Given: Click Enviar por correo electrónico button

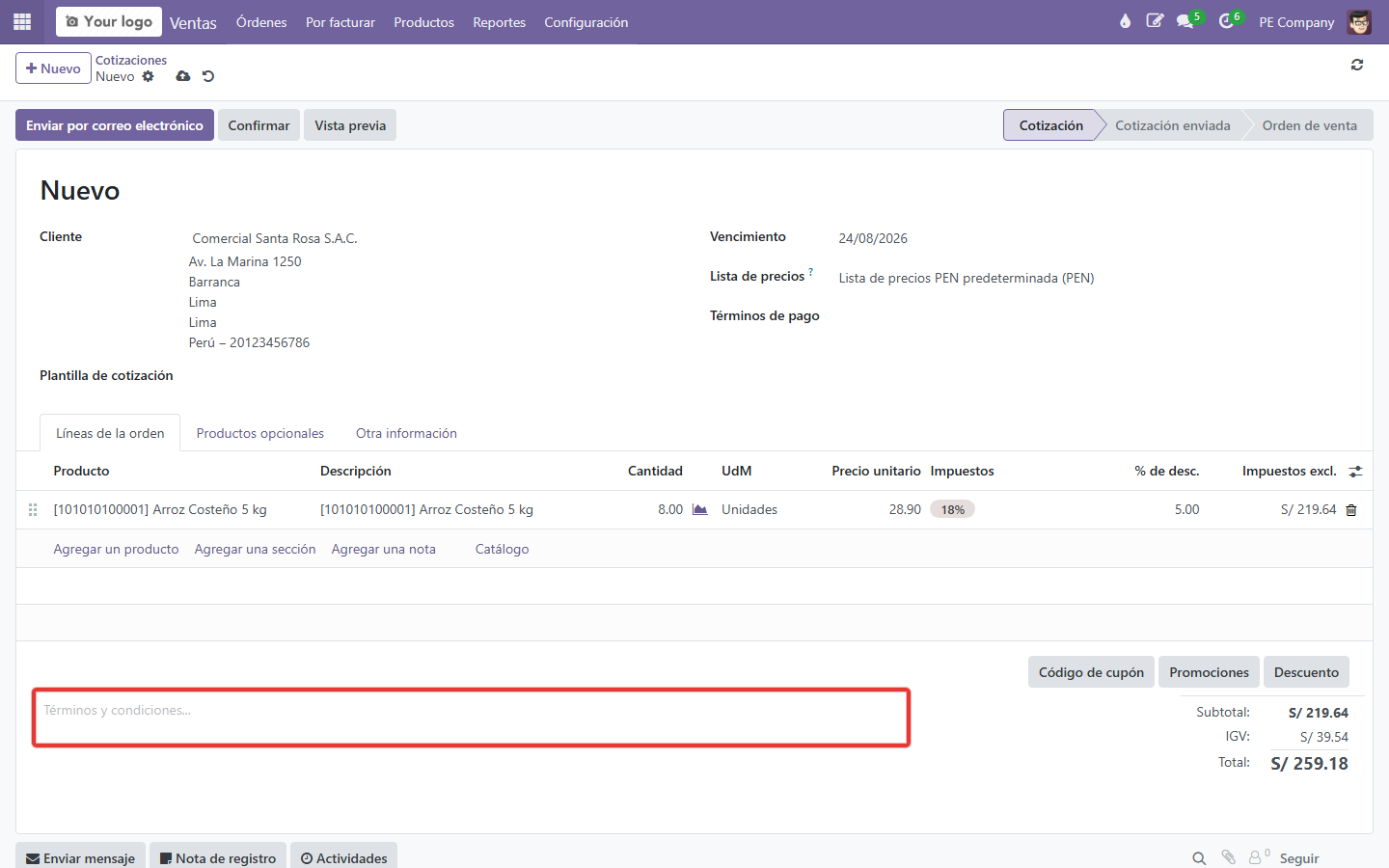Looking at the screenshot, I should pos(115,125).
